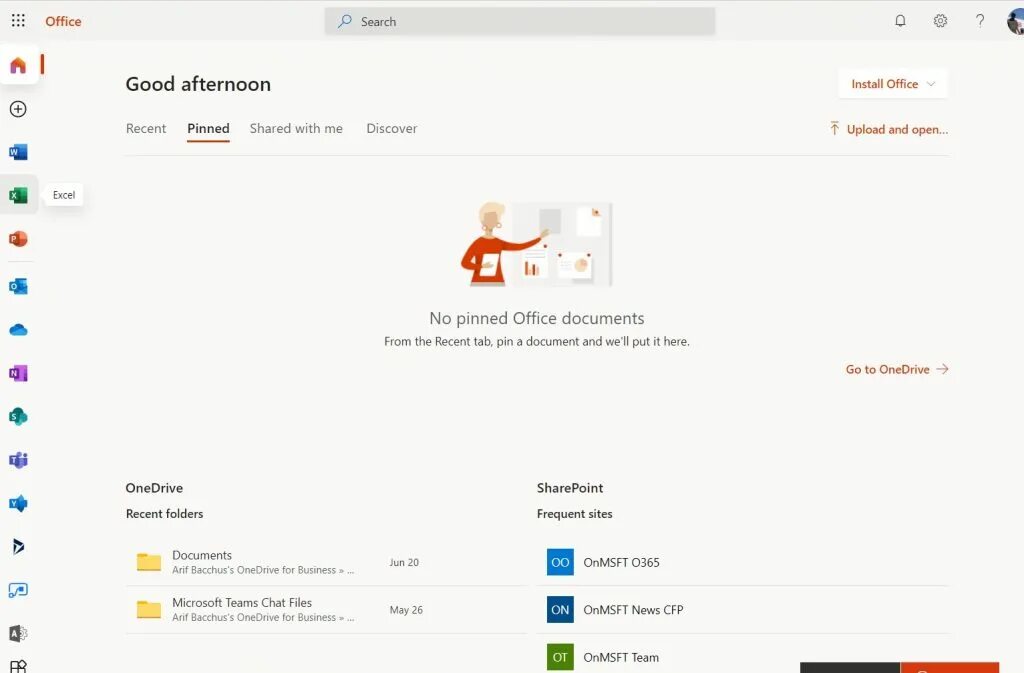Viewport: 1024px width, 673px height.
Task: Open the Office home icon
Action: [x=18, y=64]
